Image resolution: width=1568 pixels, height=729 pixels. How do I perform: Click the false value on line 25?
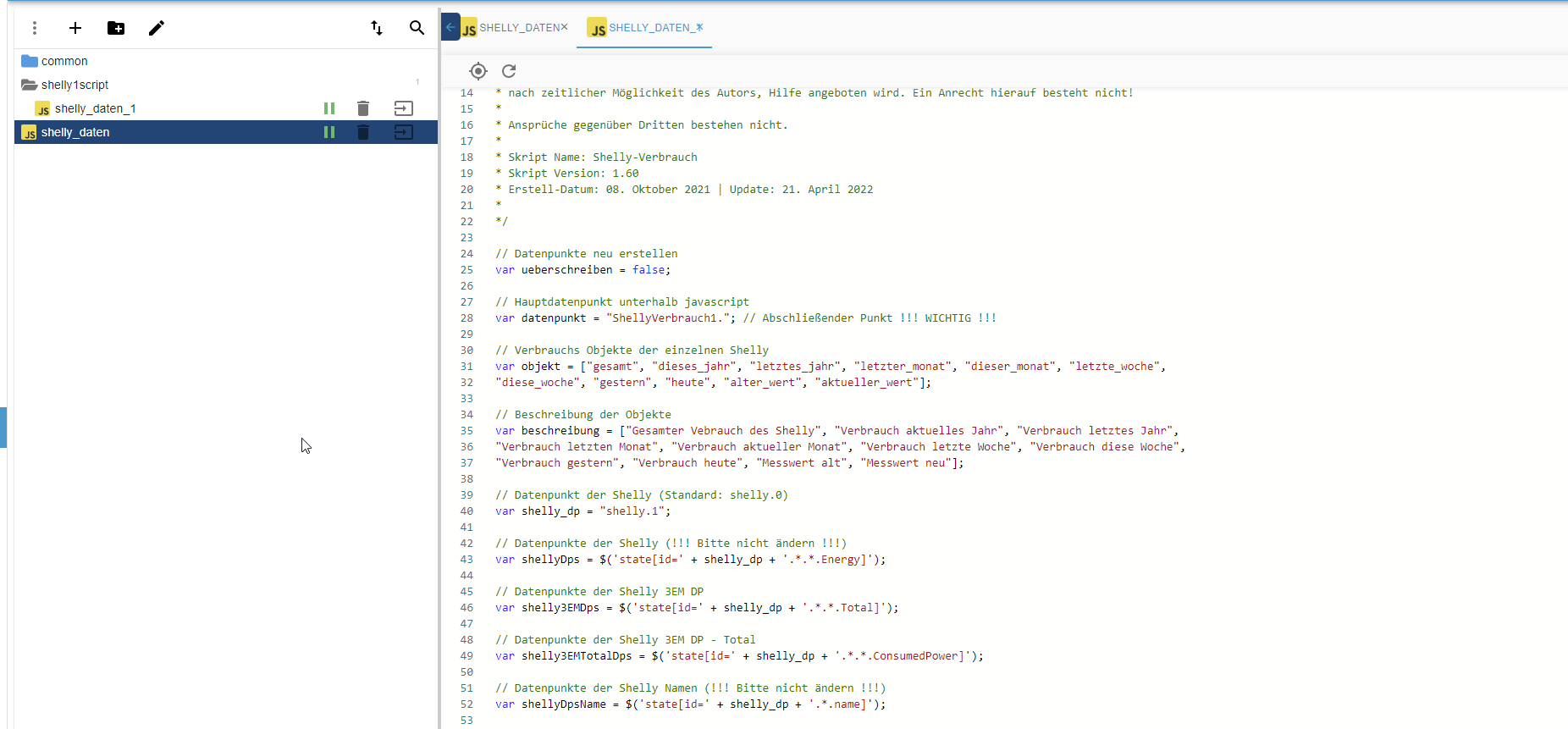point(649,270)
